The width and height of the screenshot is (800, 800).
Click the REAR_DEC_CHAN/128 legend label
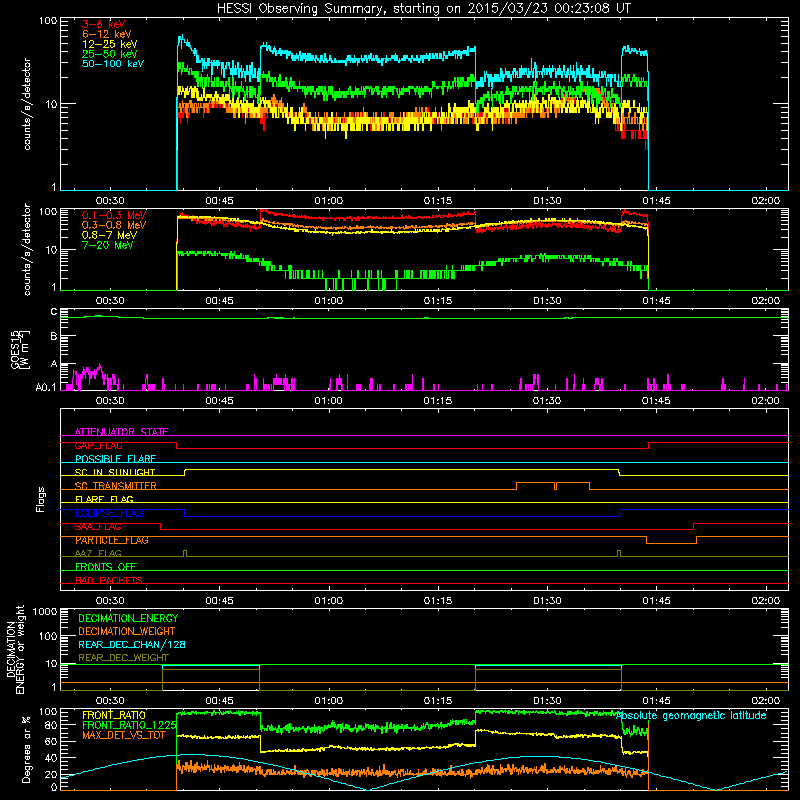(x=132, y=644)
